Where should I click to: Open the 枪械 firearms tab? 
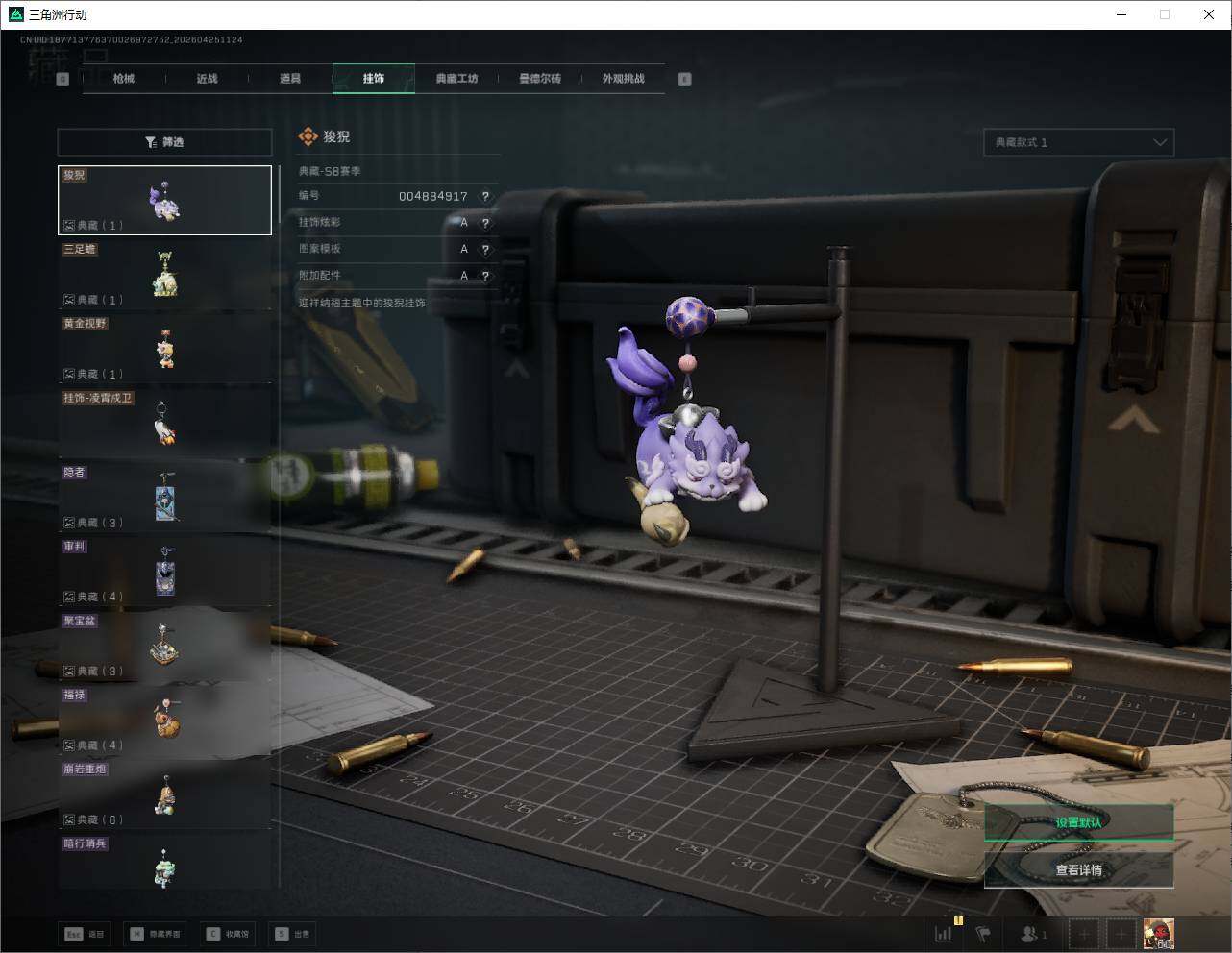tap(124, 79)
